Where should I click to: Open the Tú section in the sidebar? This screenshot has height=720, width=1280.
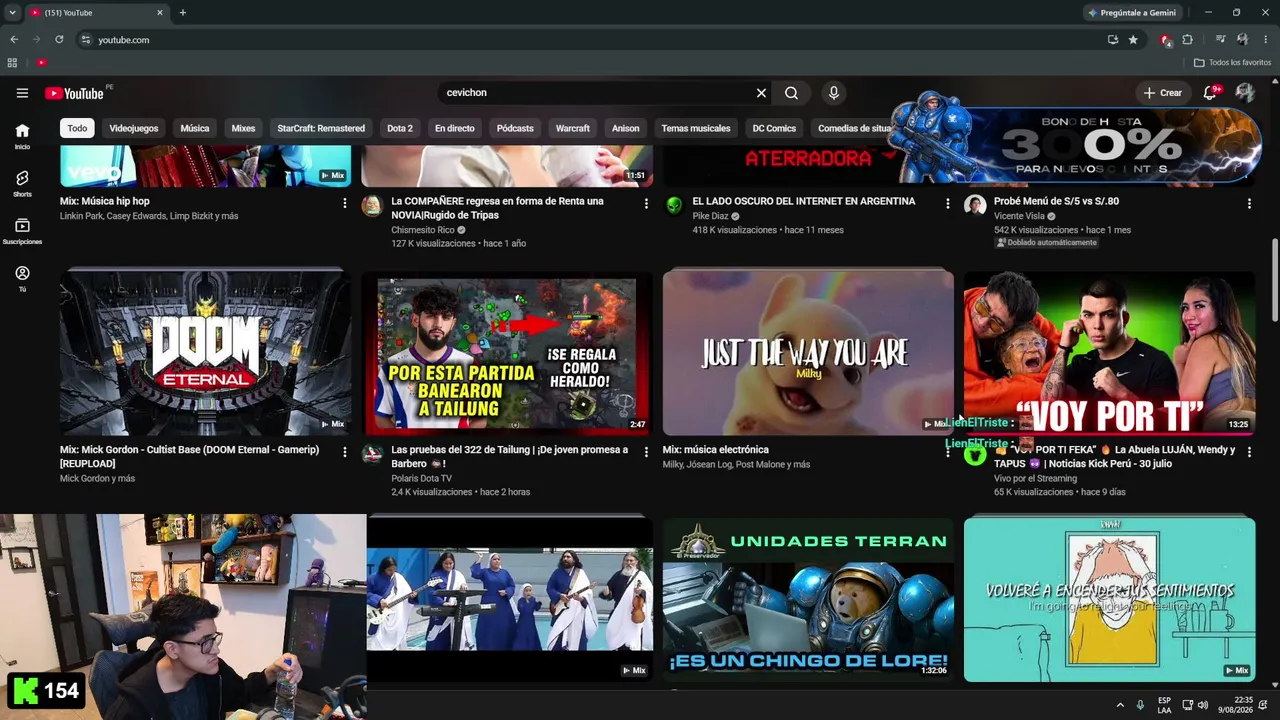tap(22, 279)
